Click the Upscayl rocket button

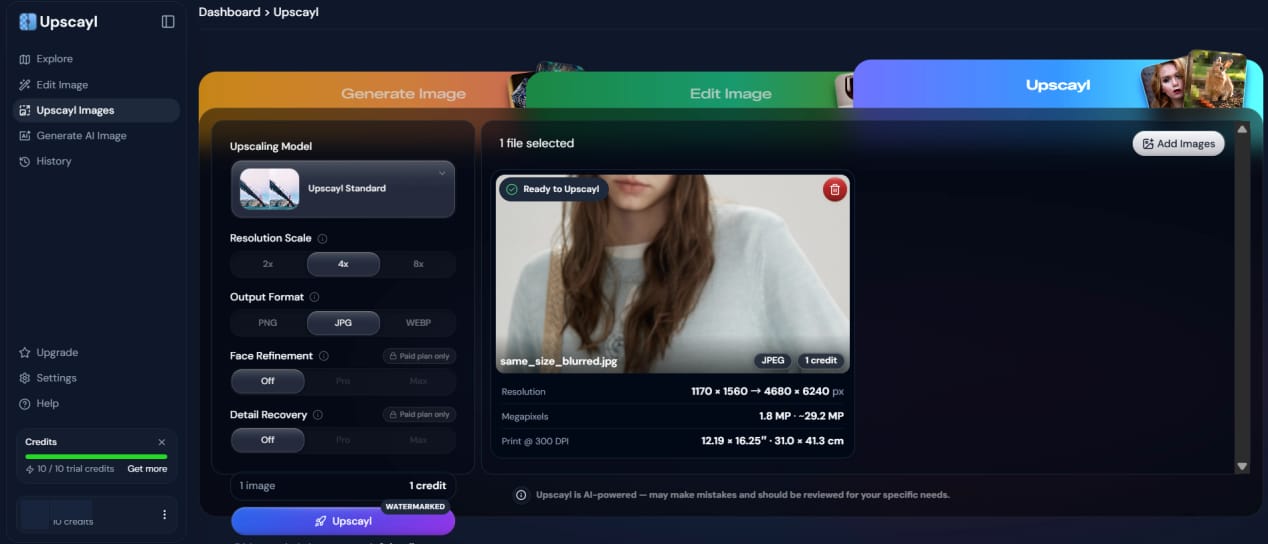[x=343, y=521]
